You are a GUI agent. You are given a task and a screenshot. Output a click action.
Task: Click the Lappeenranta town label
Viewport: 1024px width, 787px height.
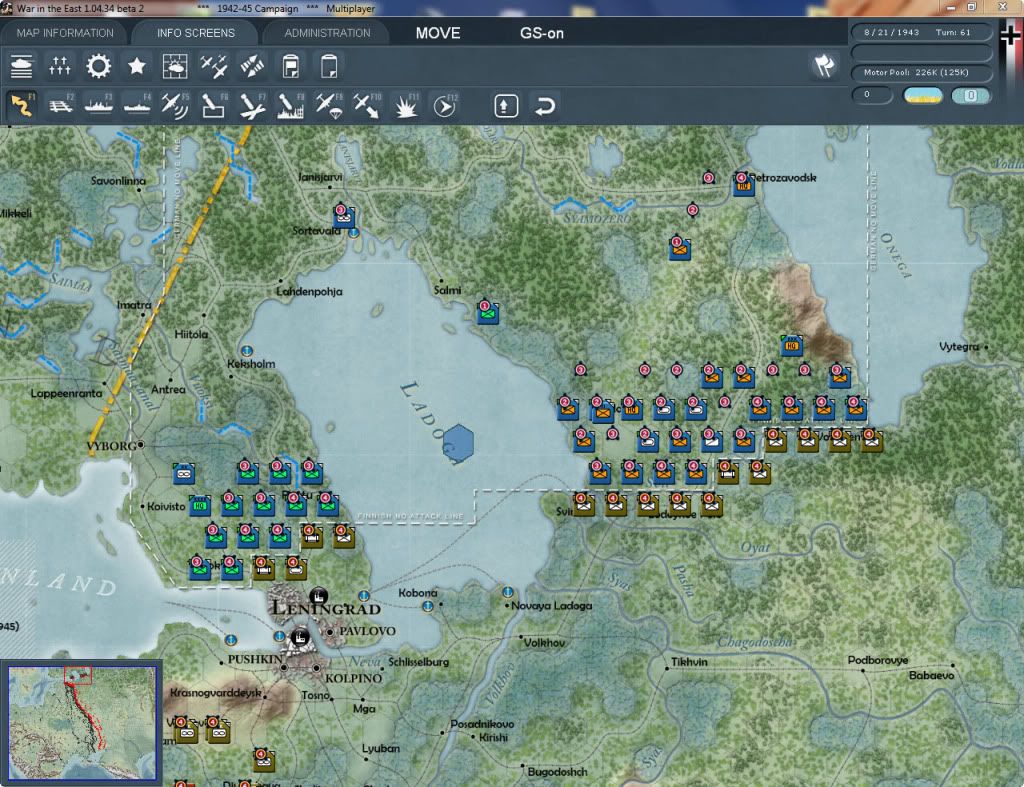coord(66,393)
